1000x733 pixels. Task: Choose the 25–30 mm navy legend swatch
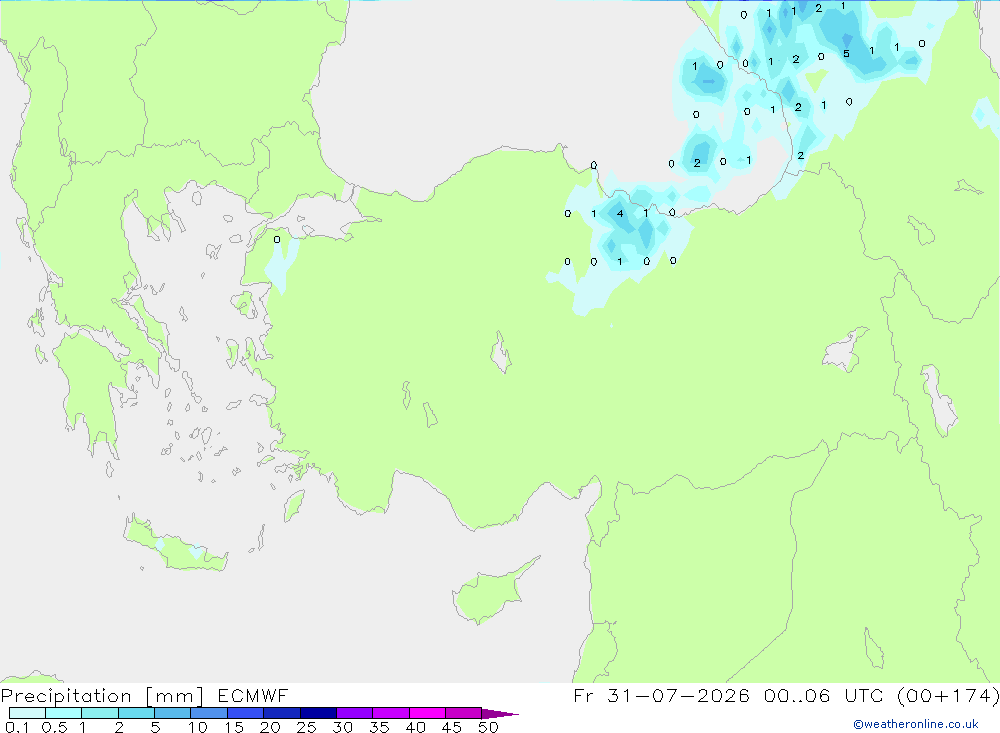318,713
